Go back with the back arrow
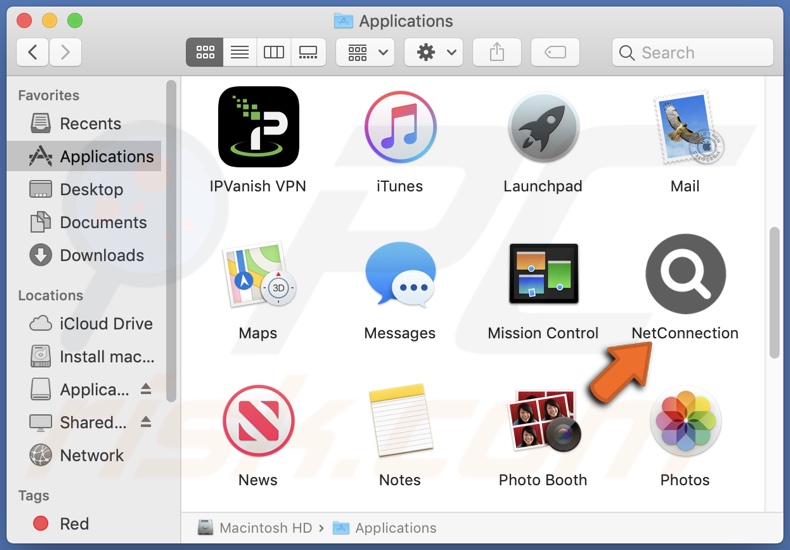This screenshot has height=550, width=790. pyautogui.click(x=32, y=52)
